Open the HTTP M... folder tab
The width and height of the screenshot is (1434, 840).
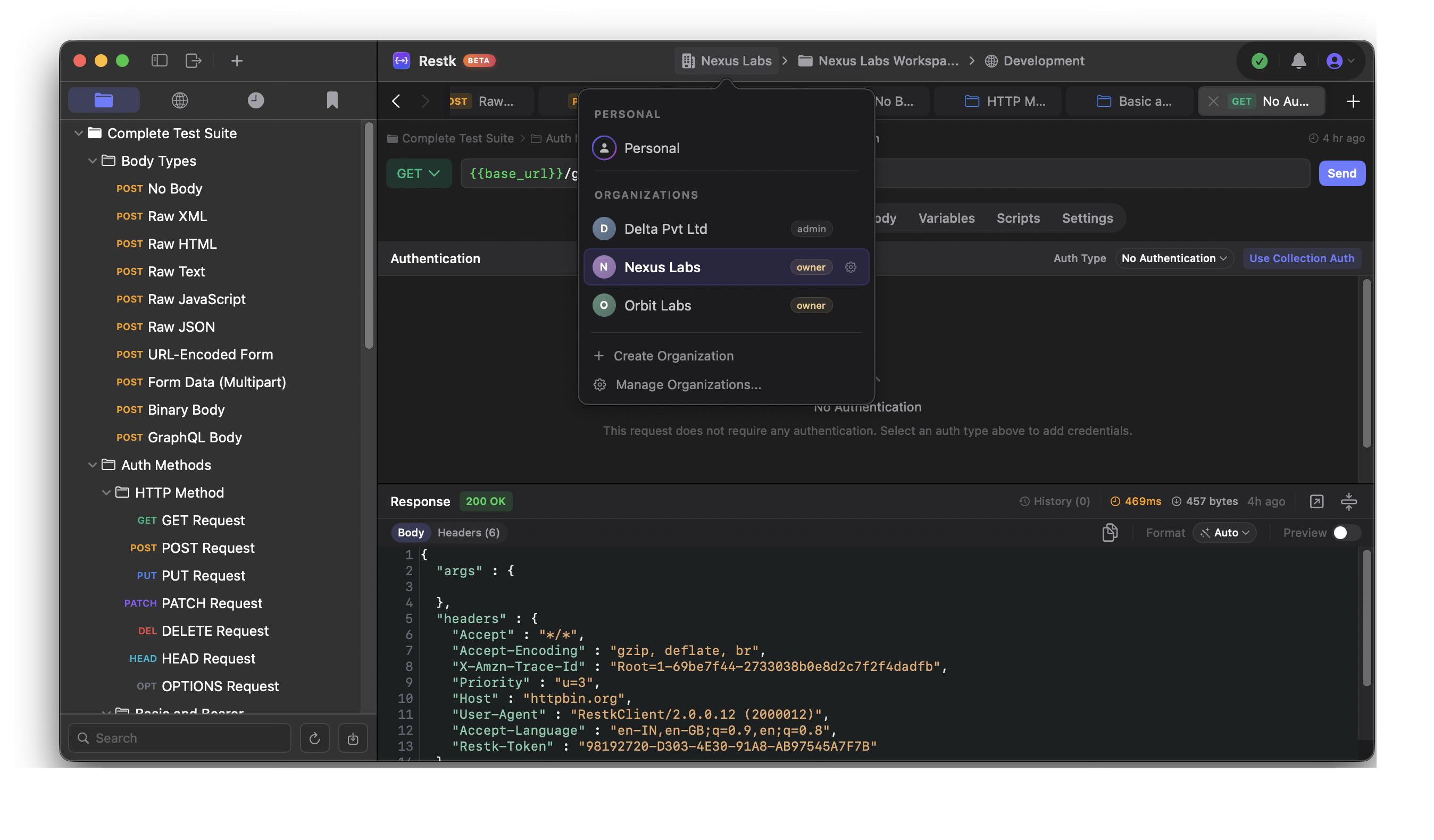[x=997, y=101]
